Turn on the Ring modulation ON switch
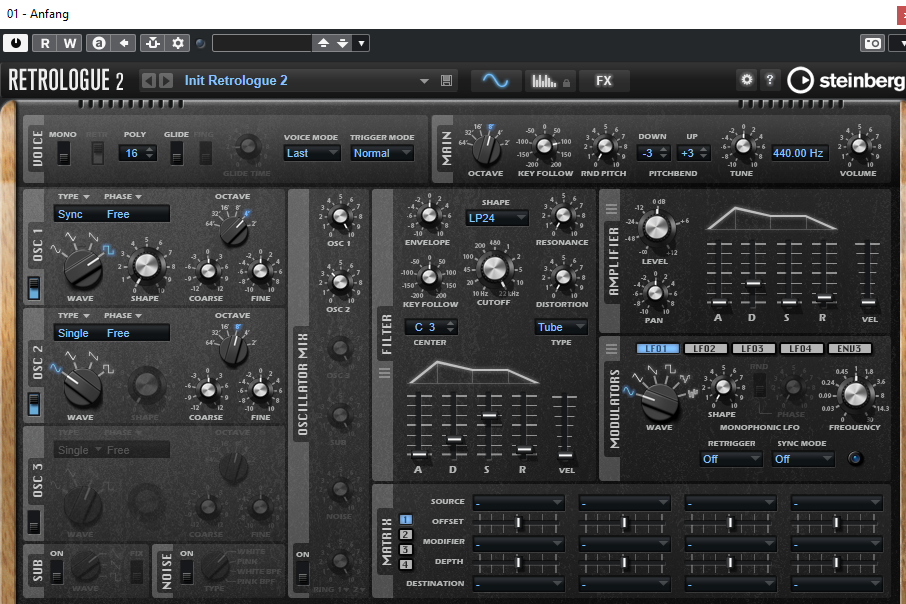The image size is (906, 604). click(x=302, y=573)
